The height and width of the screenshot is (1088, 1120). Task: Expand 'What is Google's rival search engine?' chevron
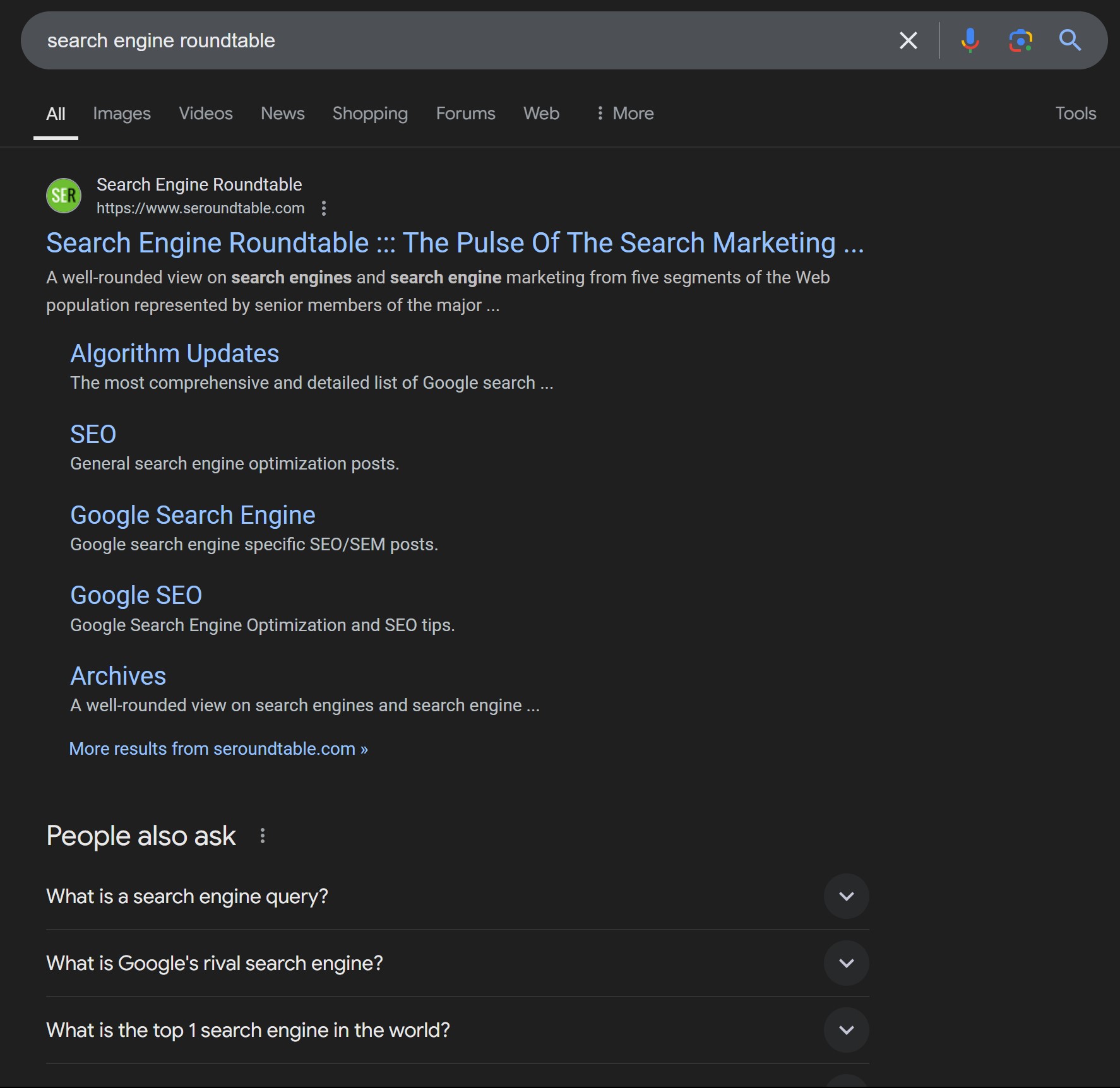847,963
